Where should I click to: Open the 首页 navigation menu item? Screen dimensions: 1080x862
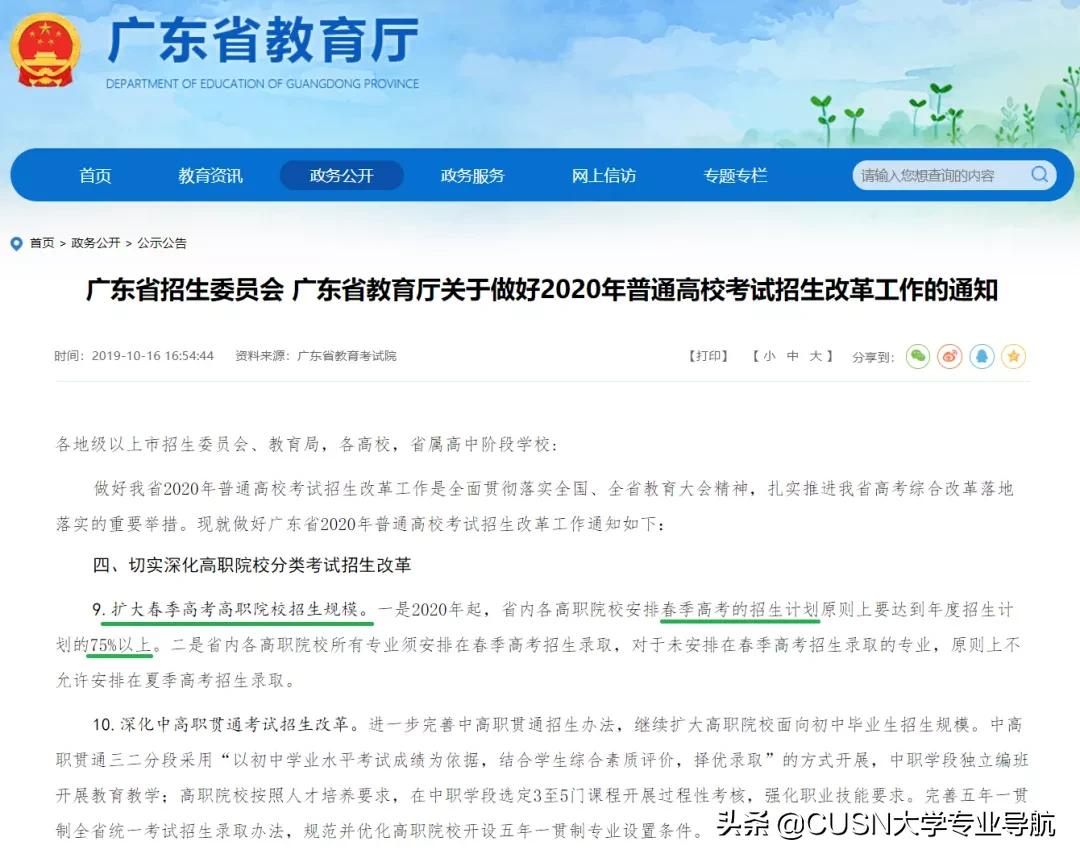[95, 175]
